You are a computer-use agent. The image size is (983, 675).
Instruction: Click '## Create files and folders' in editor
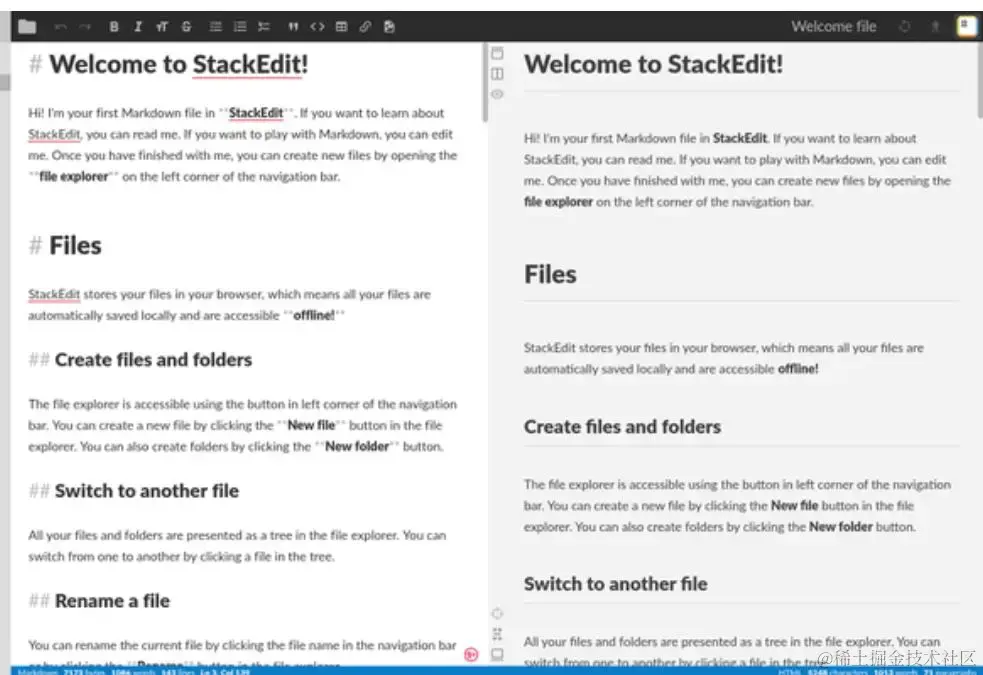[x=140, y=360]
